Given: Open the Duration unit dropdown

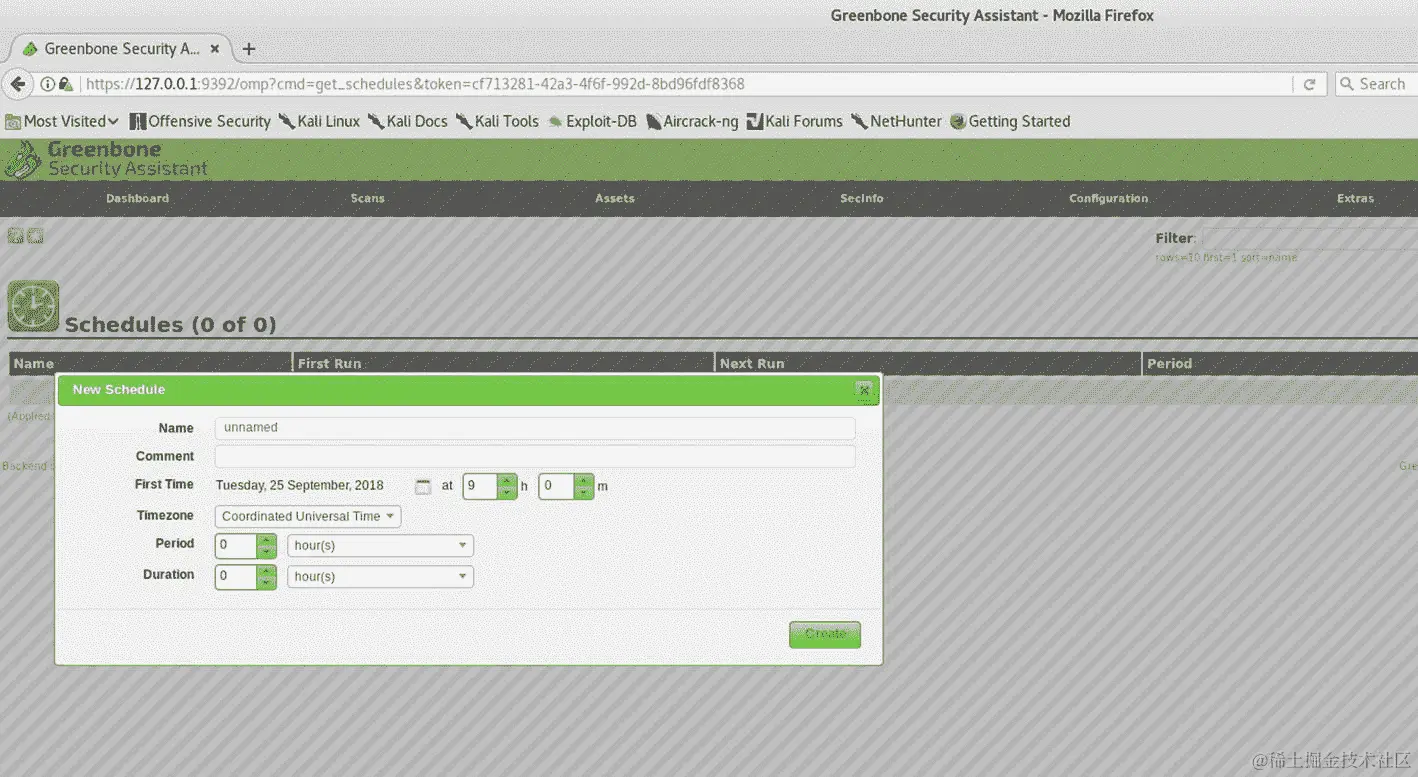Looking at the screenshot, I should point(380,577).
